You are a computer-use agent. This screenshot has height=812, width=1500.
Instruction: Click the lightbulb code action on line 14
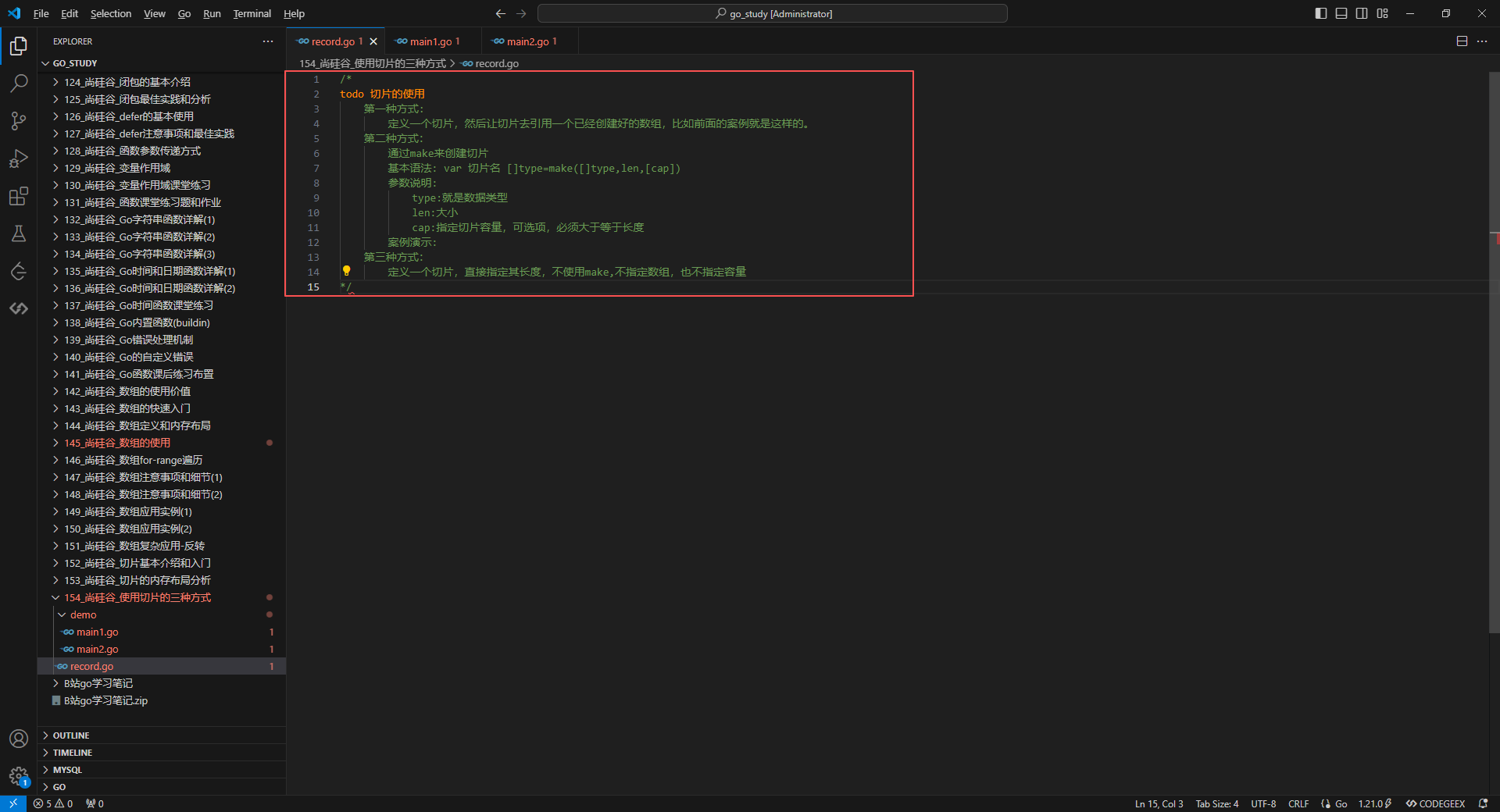[346, 271]
